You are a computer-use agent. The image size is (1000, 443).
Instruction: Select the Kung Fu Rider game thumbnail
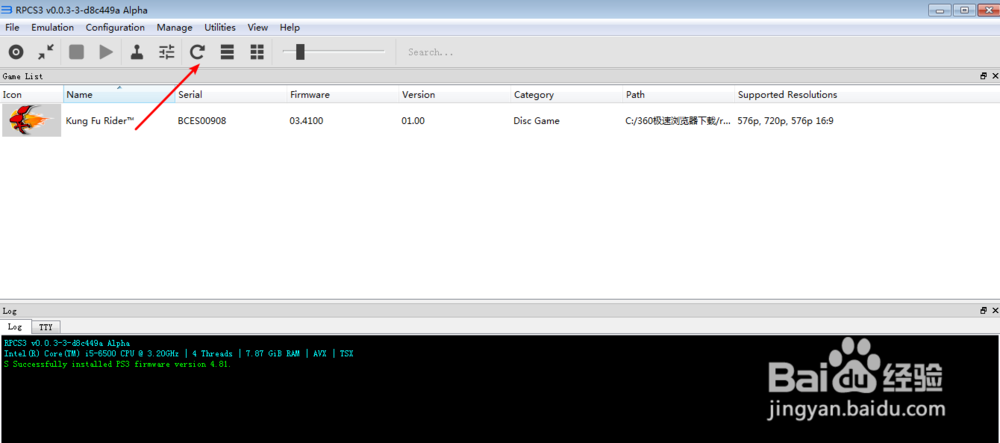(31, 120)
